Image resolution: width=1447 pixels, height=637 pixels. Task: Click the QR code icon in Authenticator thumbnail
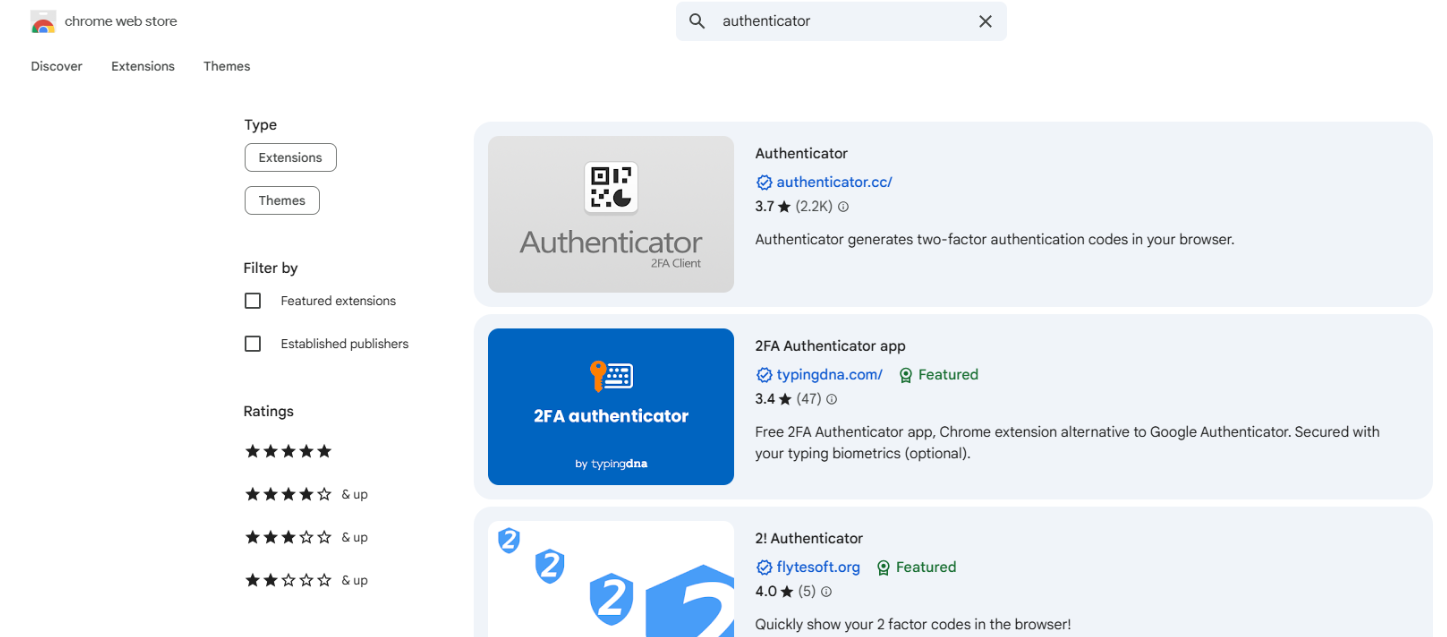pos(611,188)
